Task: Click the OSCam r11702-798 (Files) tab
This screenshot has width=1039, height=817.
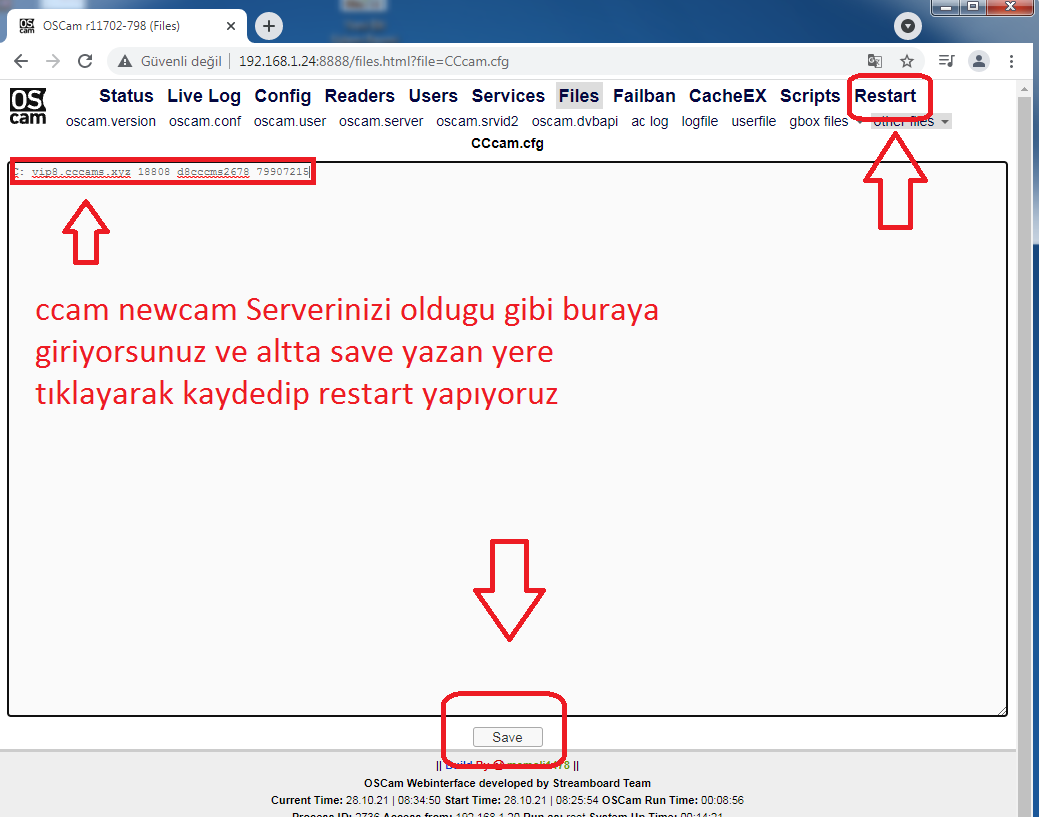Action: 127,26
